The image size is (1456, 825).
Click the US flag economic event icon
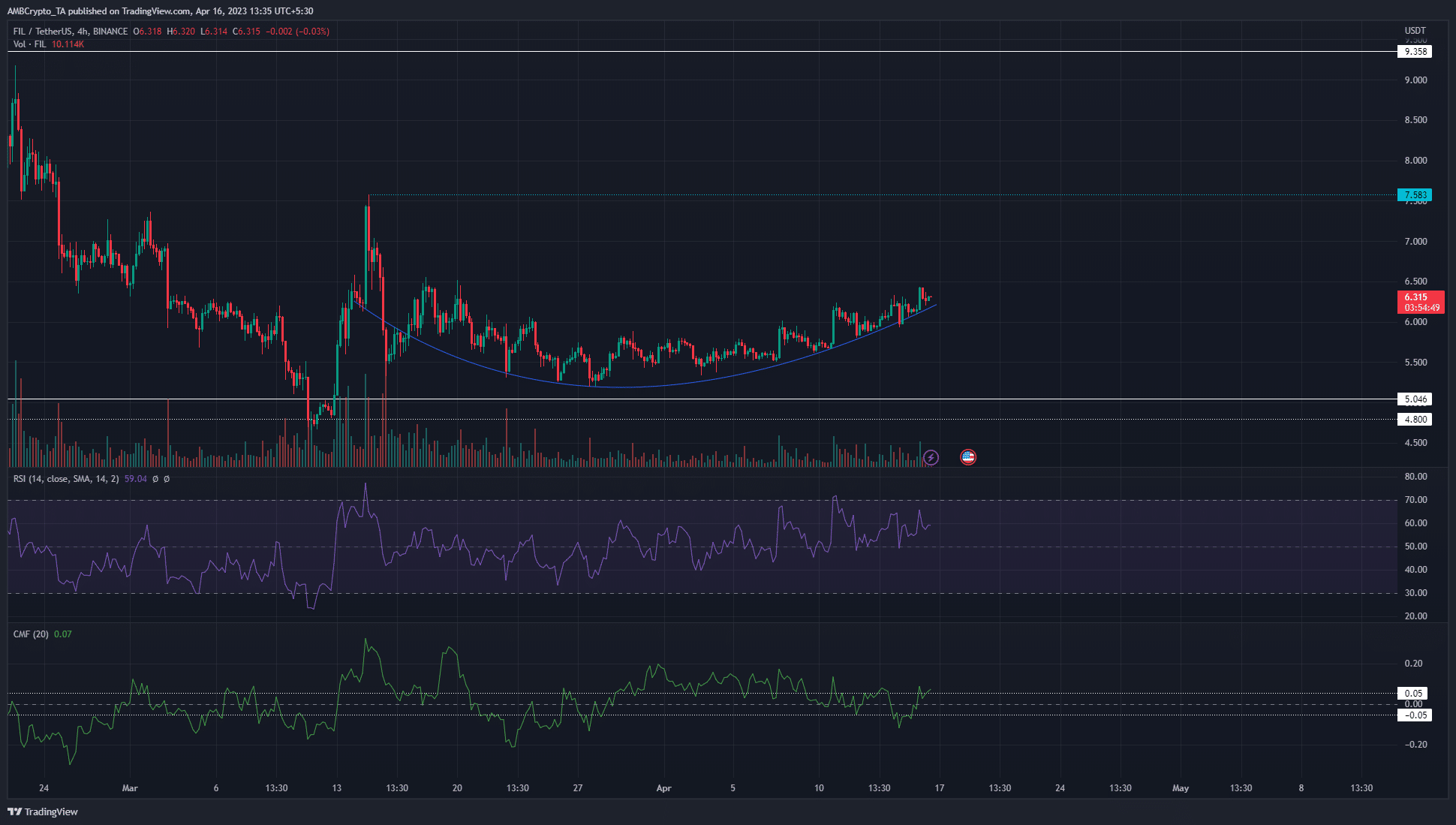pos(968,457)
